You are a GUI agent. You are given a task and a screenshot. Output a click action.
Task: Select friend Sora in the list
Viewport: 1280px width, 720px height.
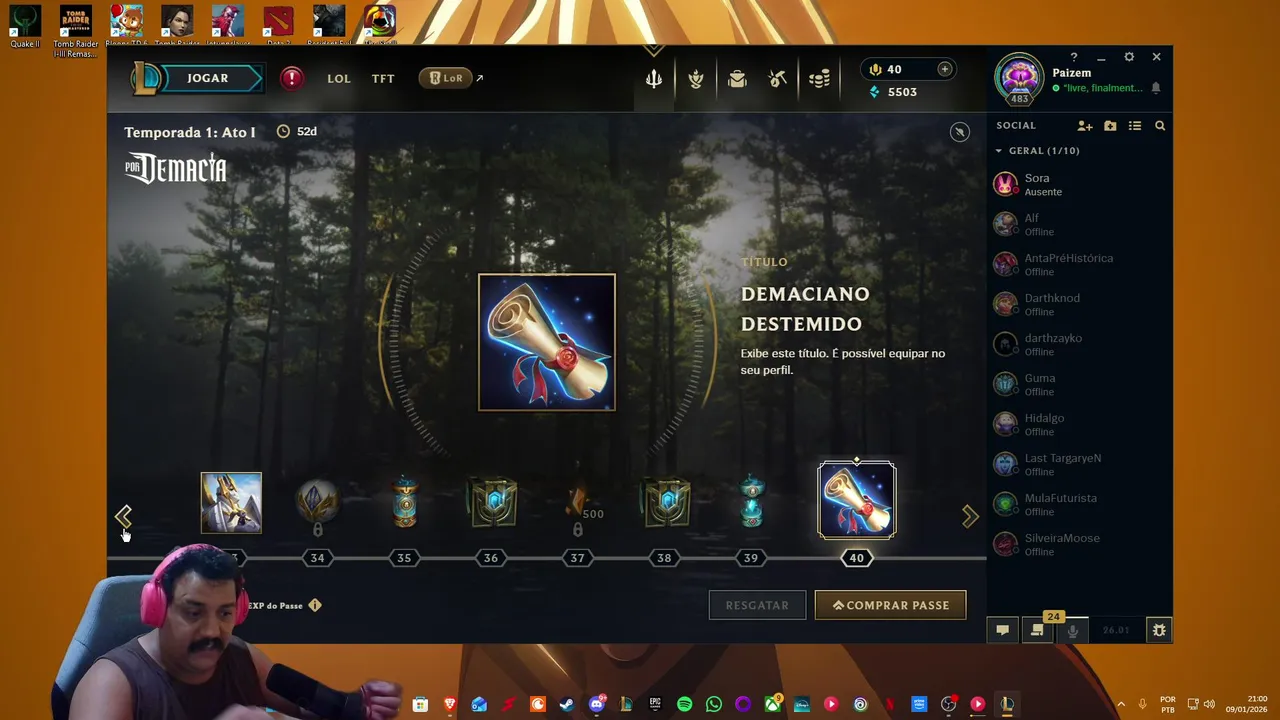(x=1079, y=184)
